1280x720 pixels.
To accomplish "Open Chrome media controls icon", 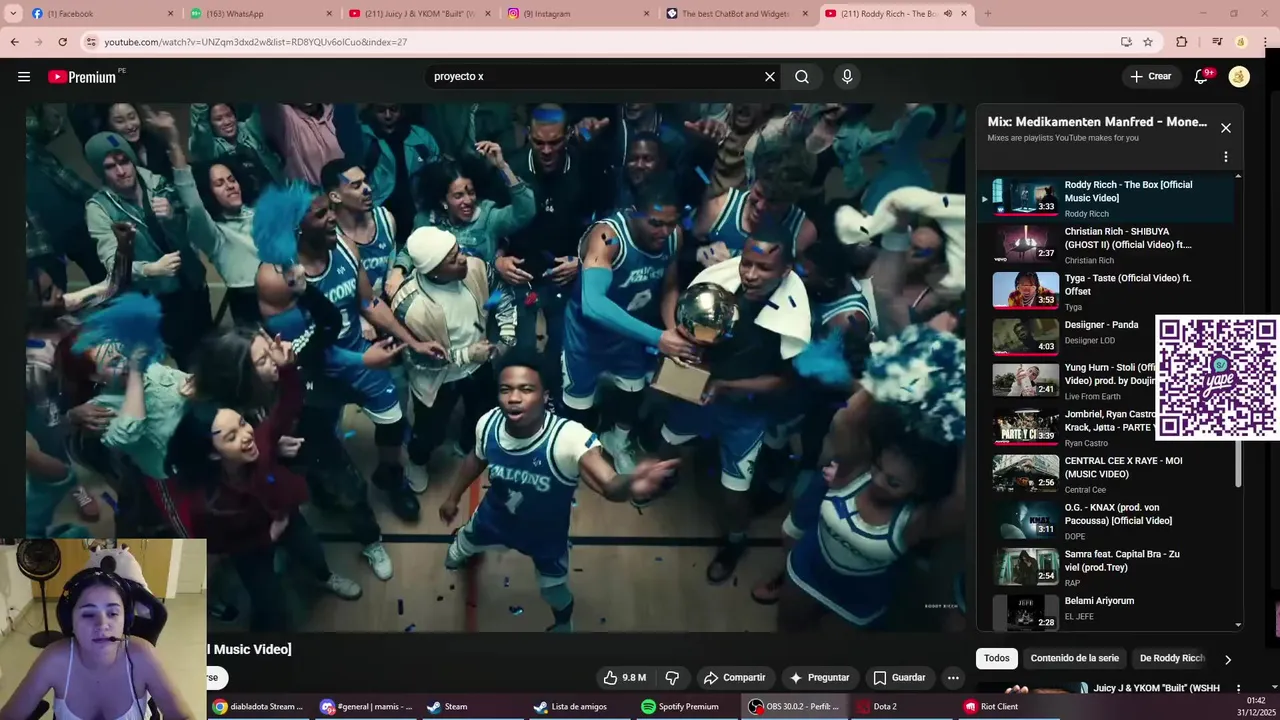I will [x=1217, y=42].
